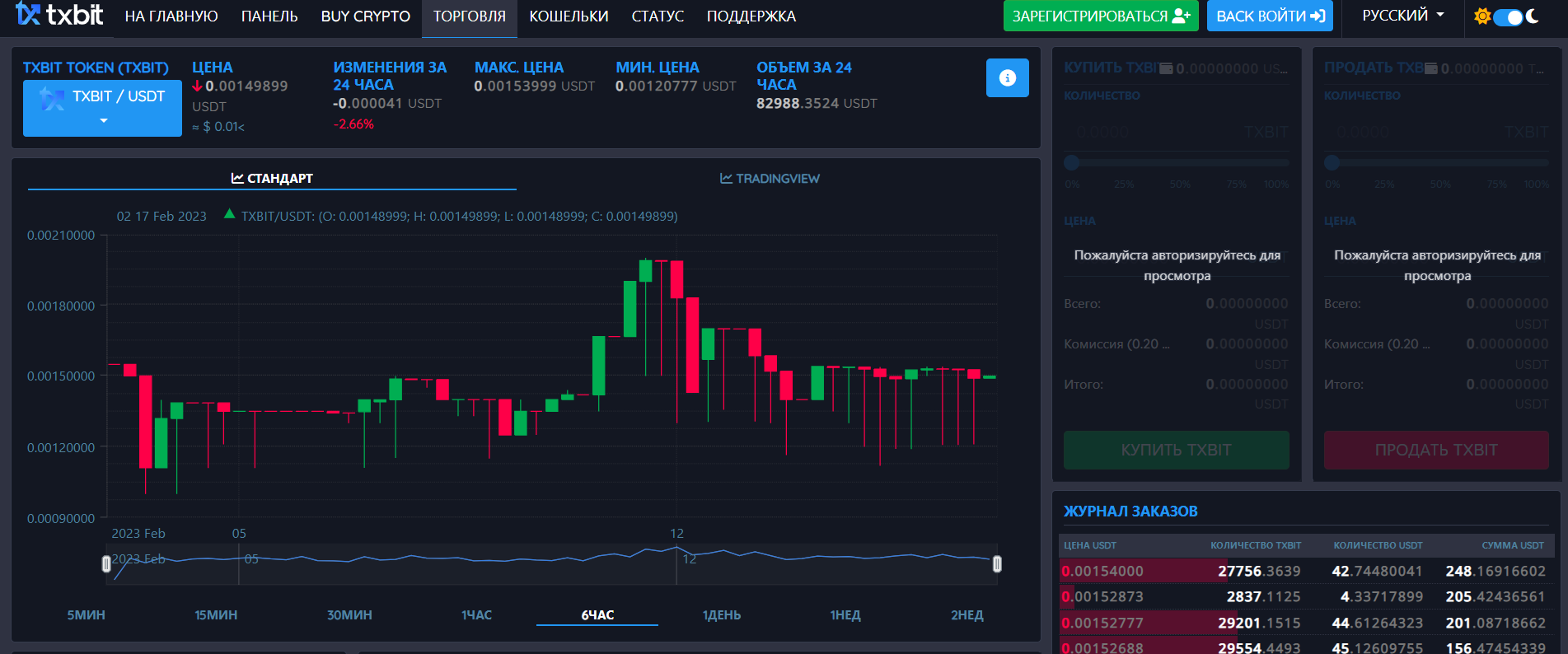The image size is (1568, 654).
Task: Click the ПРОДАТЬ TXBIT button
Action: (1436, 450)
